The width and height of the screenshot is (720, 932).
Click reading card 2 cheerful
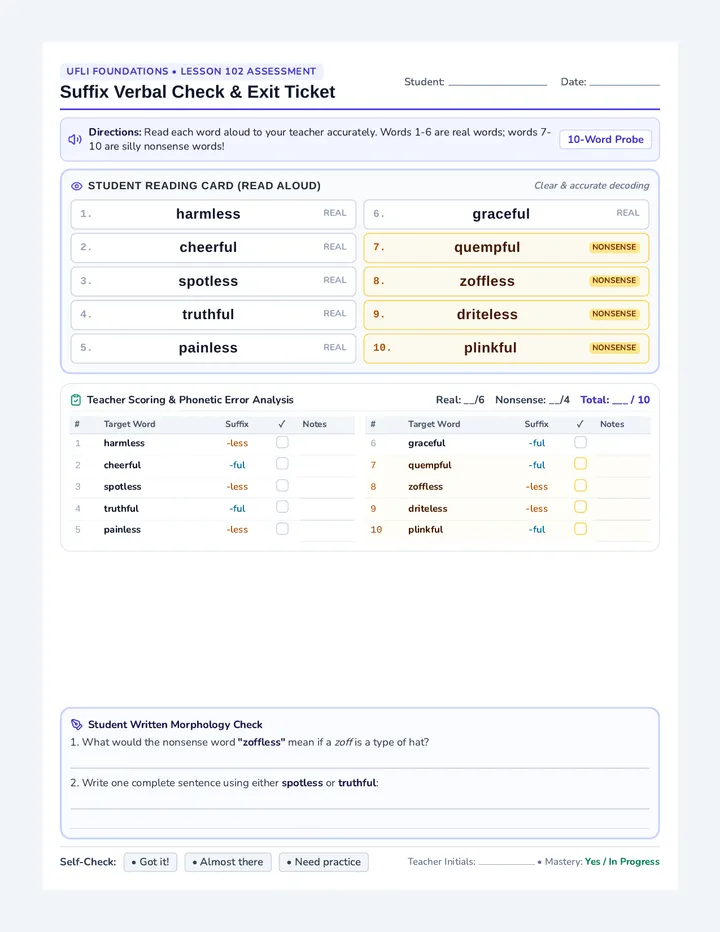213,247
